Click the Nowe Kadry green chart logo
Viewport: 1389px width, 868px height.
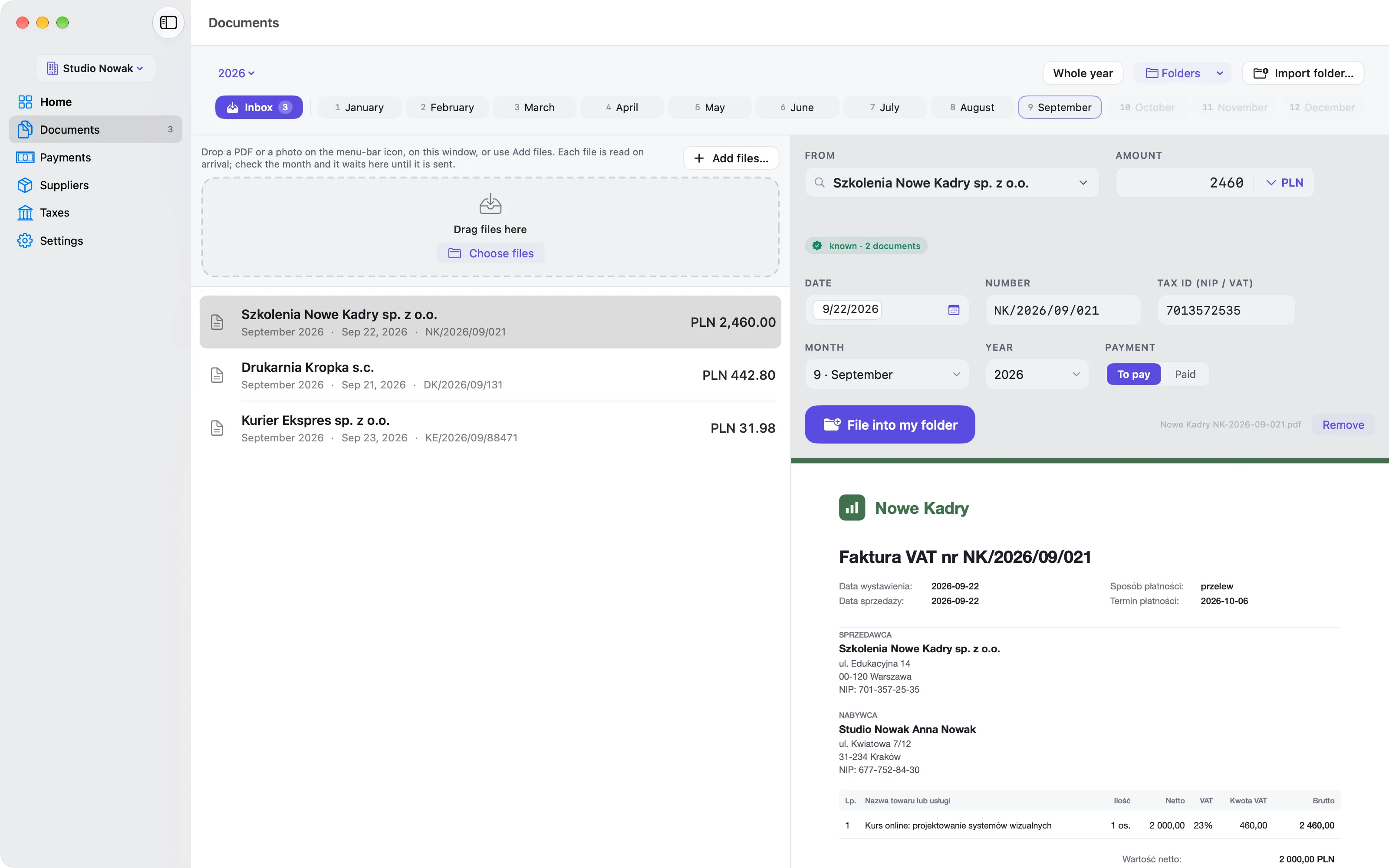852,507
